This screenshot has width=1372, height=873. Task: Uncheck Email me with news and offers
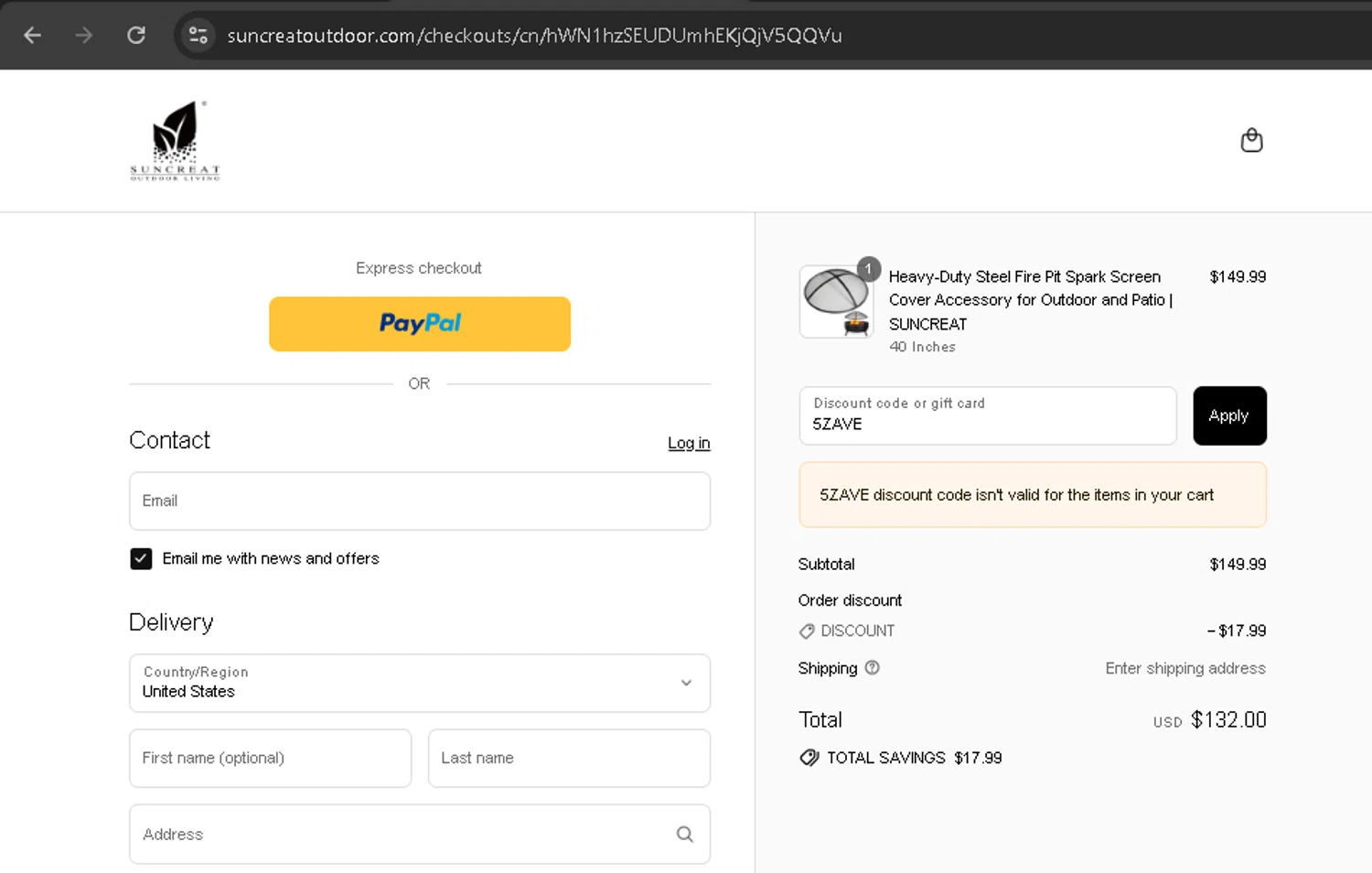141,558
